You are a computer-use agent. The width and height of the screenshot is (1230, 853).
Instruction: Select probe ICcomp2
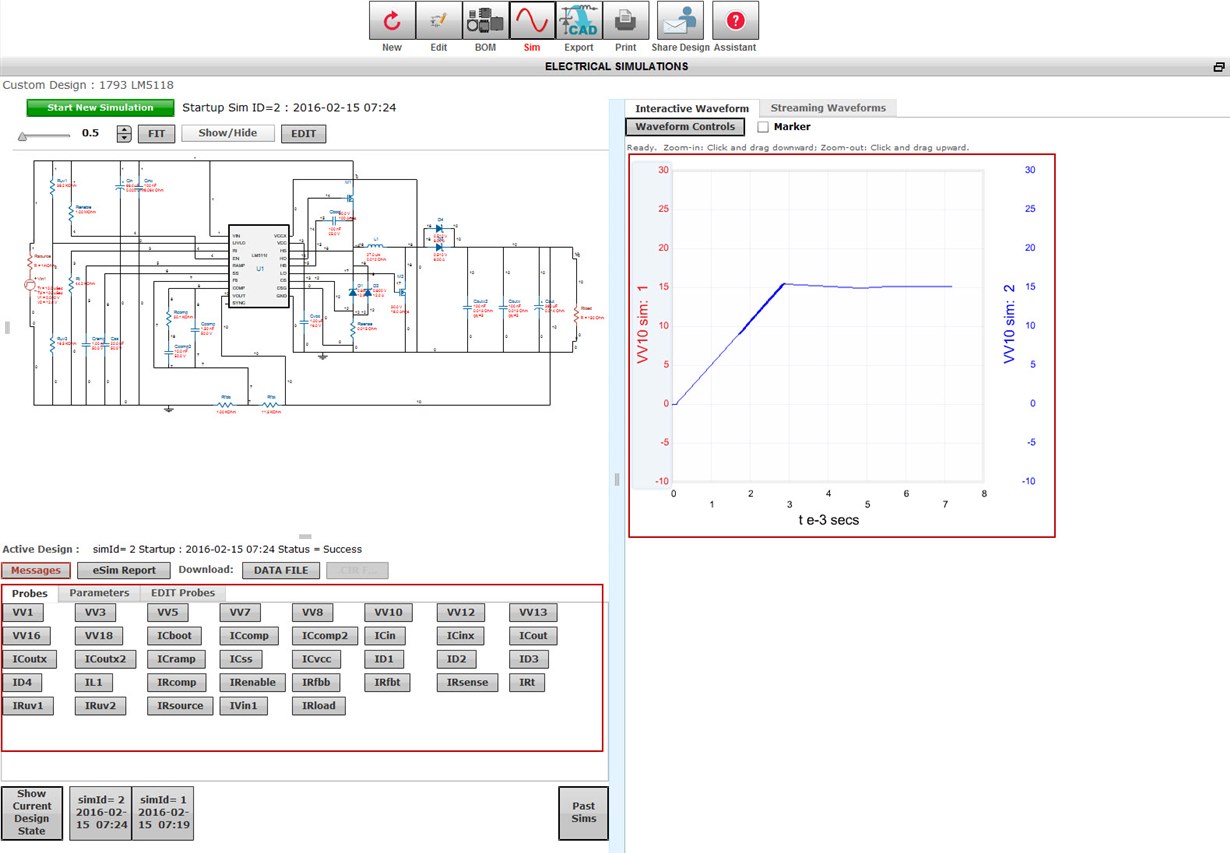point(325,636)
